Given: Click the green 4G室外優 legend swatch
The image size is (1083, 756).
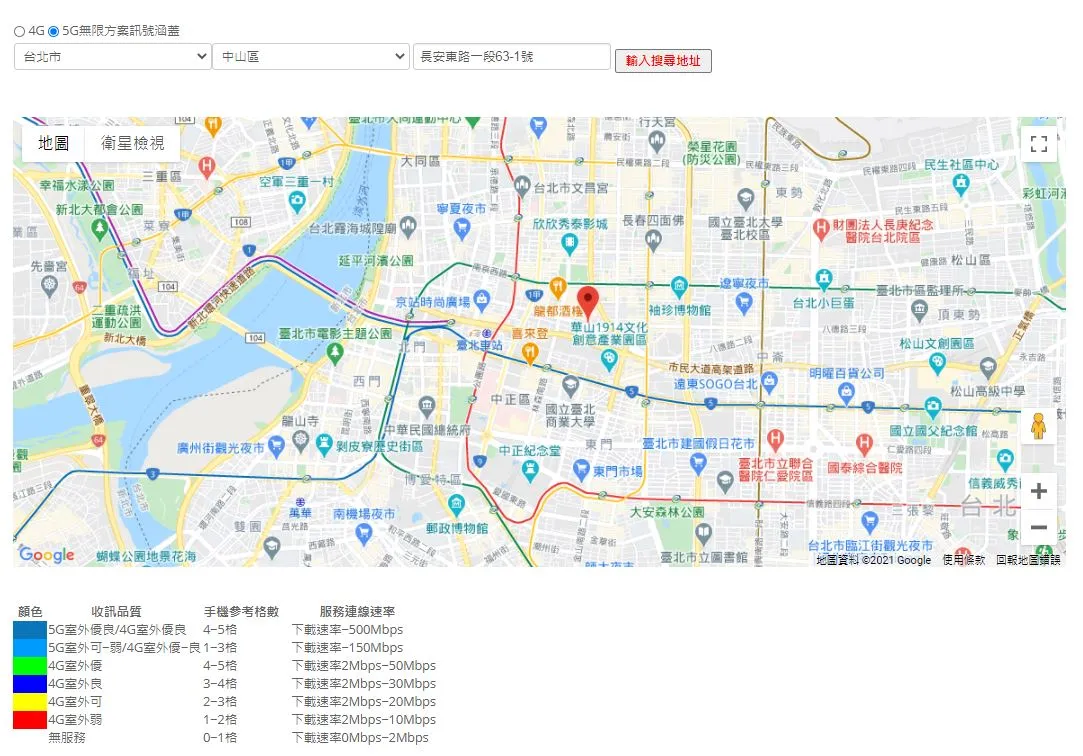Looking at the screenshot, I should [30, 666].
